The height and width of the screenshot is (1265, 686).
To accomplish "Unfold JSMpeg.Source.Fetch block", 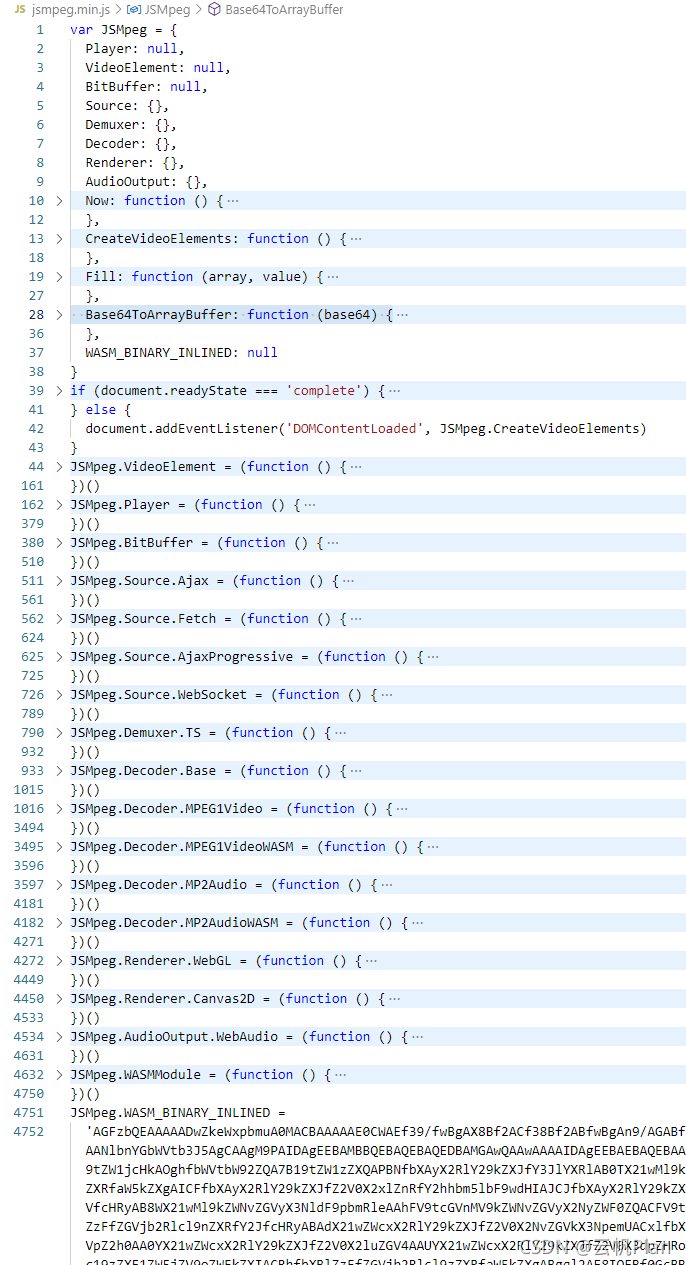I will click(x=59, y=619).
